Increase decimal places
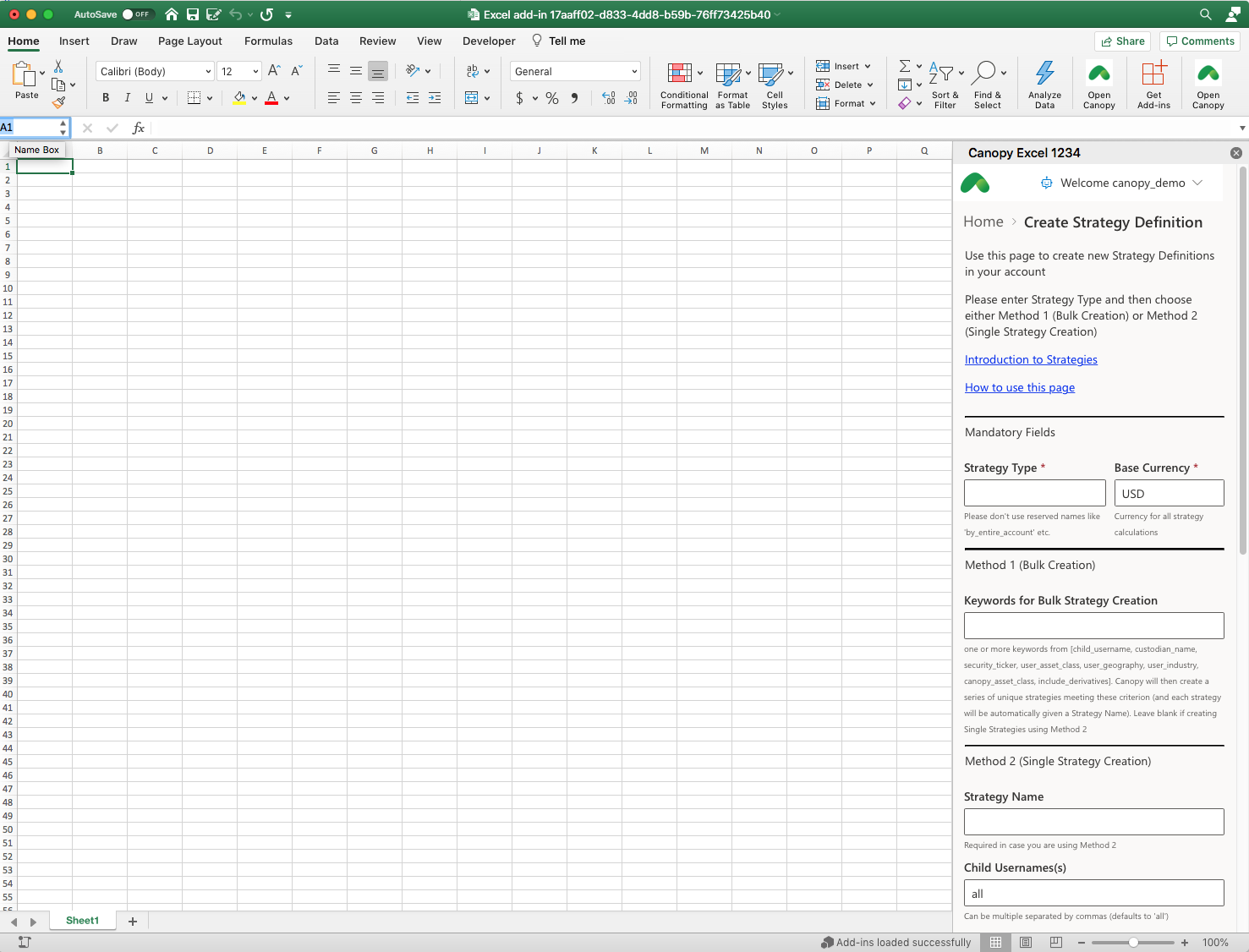The height and width of the screenshot is (952, 1249). click(609, 98)
